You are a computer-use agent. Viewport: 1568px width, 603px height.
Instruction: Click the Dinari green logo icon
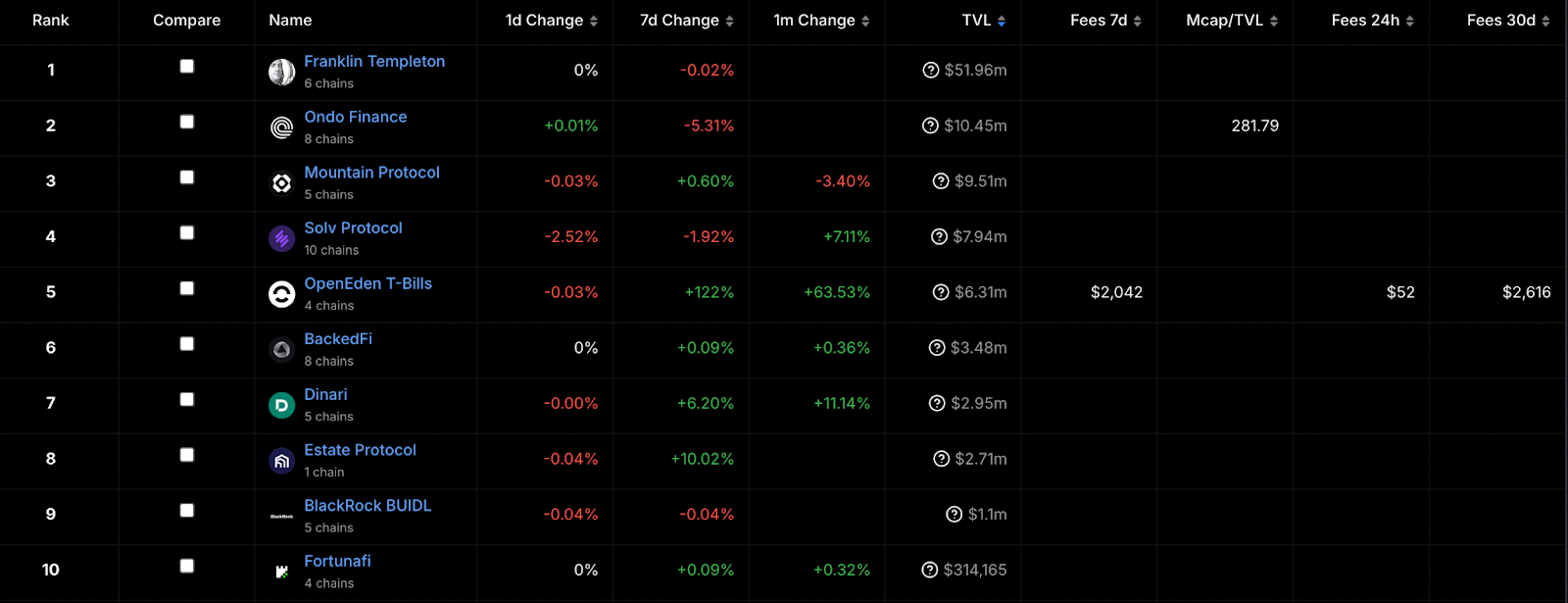coord(281,405)
